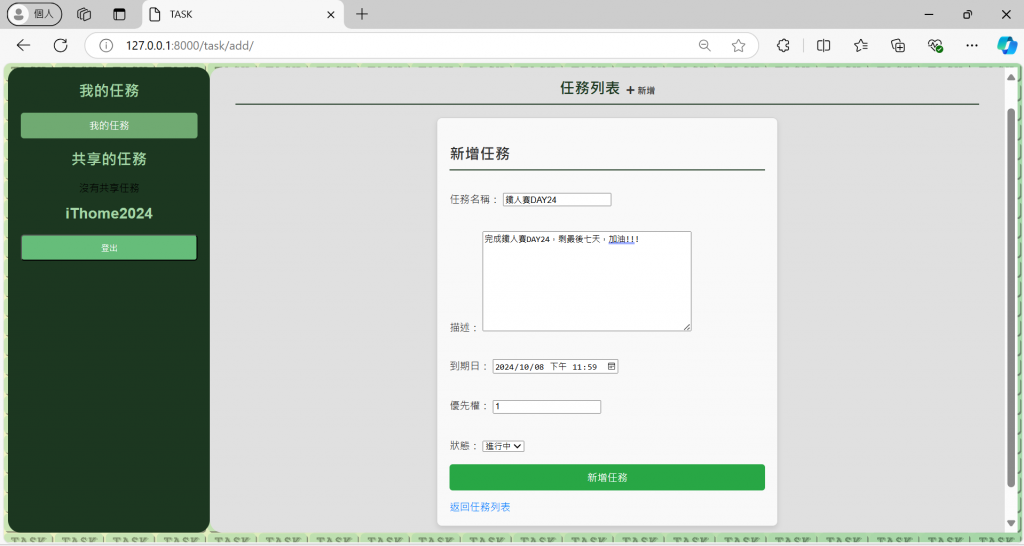Click the address bar URL
This screenshot has height=546, width=1024.
[x=189, y=46]
